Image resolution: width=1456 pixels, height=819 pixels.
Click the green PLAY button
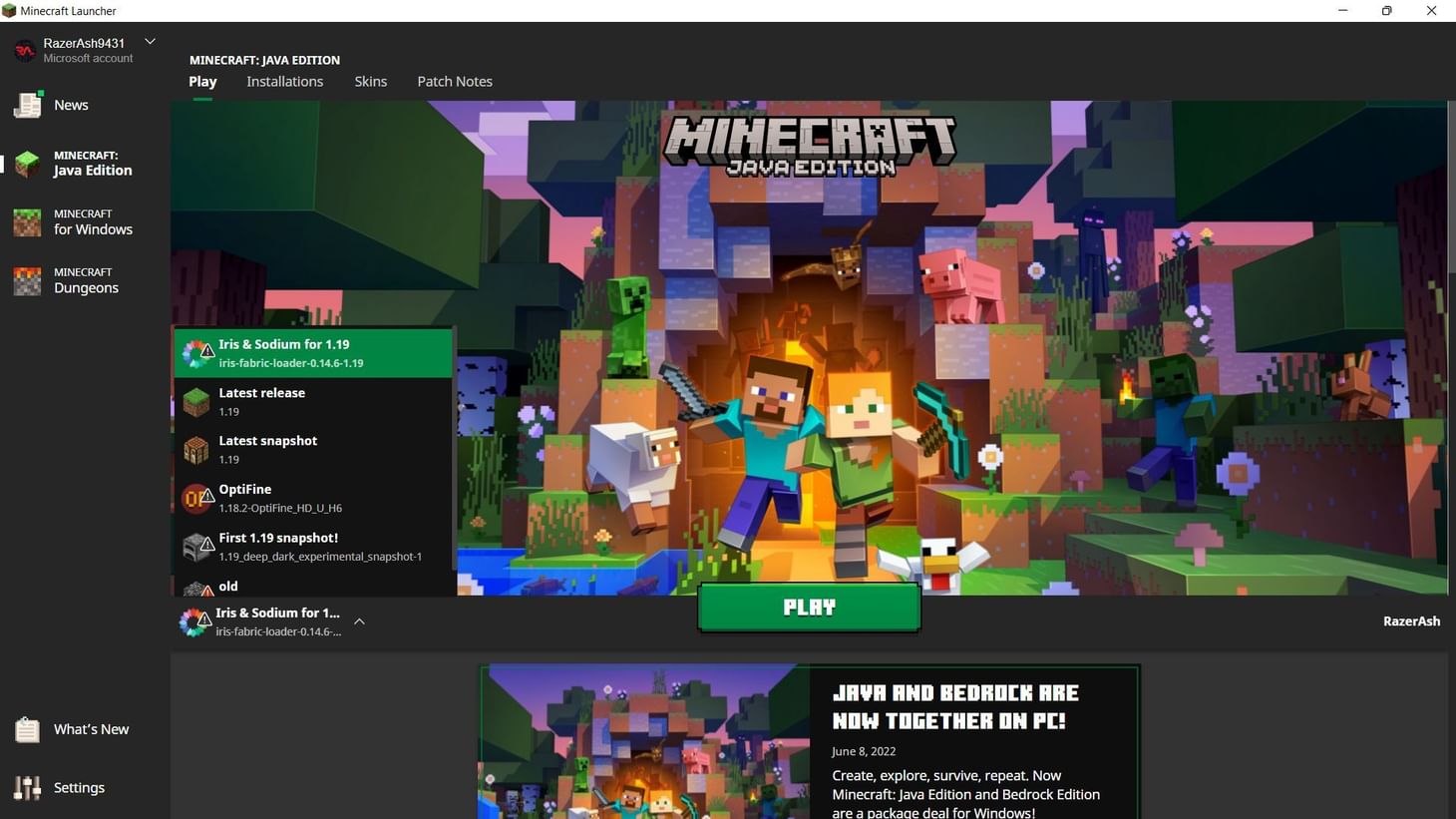pos(808,607)
